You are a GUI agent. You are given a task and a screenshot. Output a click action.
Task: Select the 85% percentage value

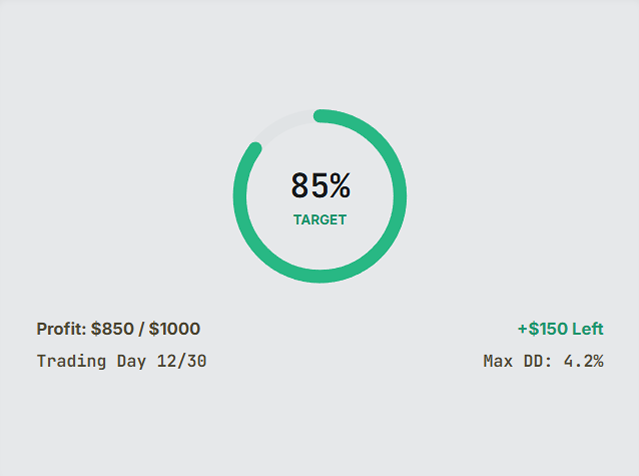tap(320, 185)
